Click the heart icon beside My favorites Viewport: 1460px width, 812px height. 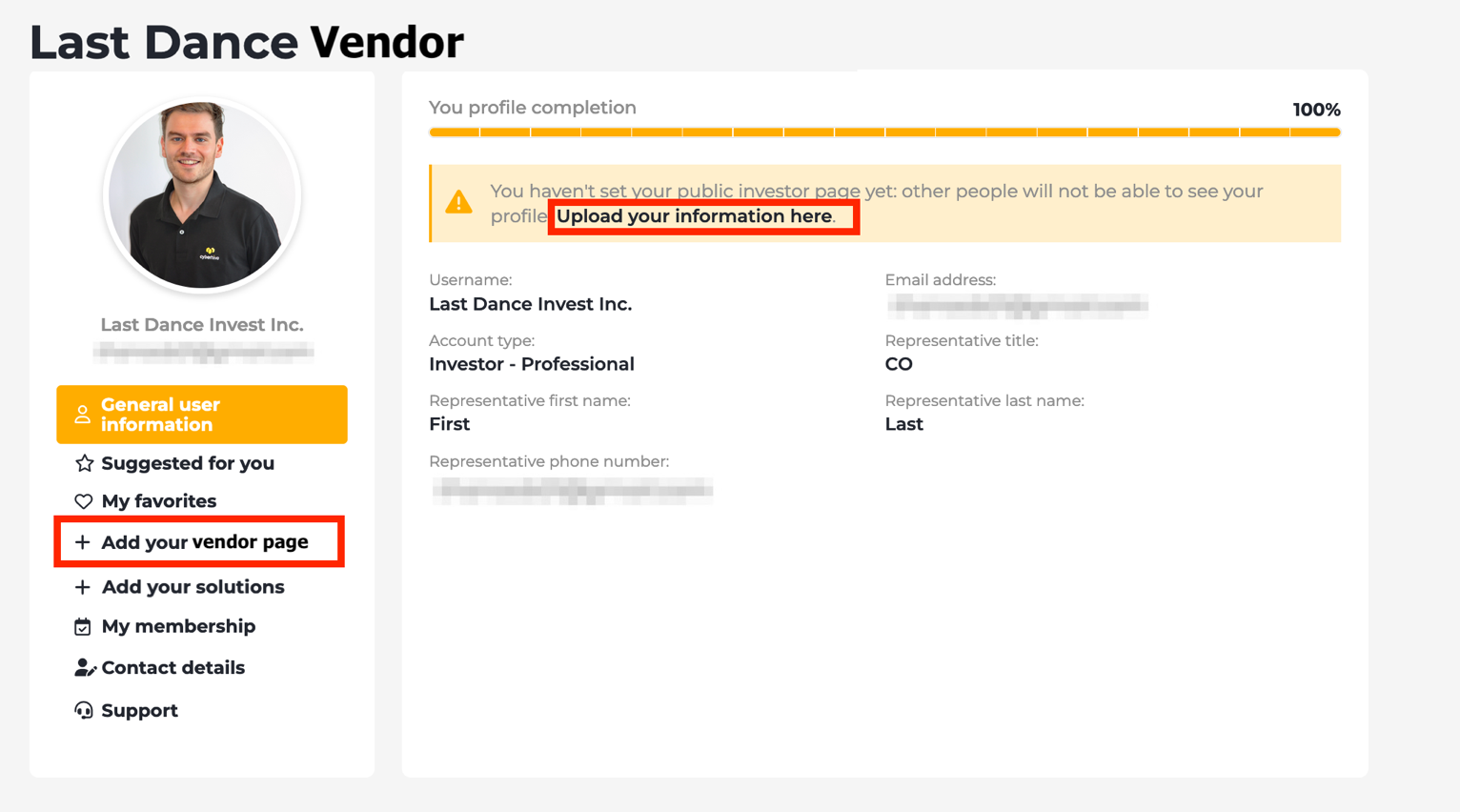pyautogui.click(x=84, y=501)
